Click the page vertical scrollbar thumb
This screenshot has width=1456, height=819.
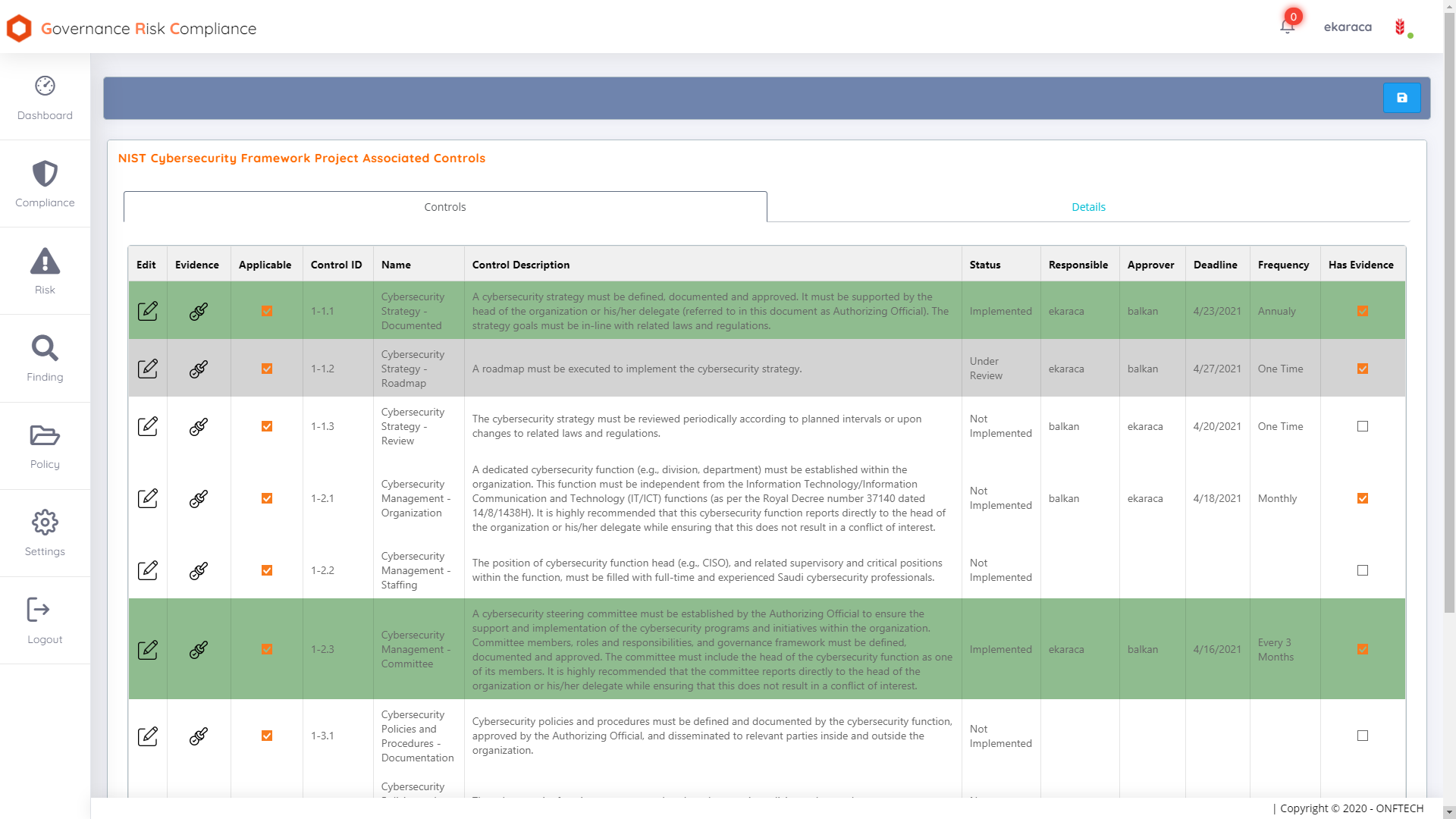pyautogui.click(x=1449, y=311)
